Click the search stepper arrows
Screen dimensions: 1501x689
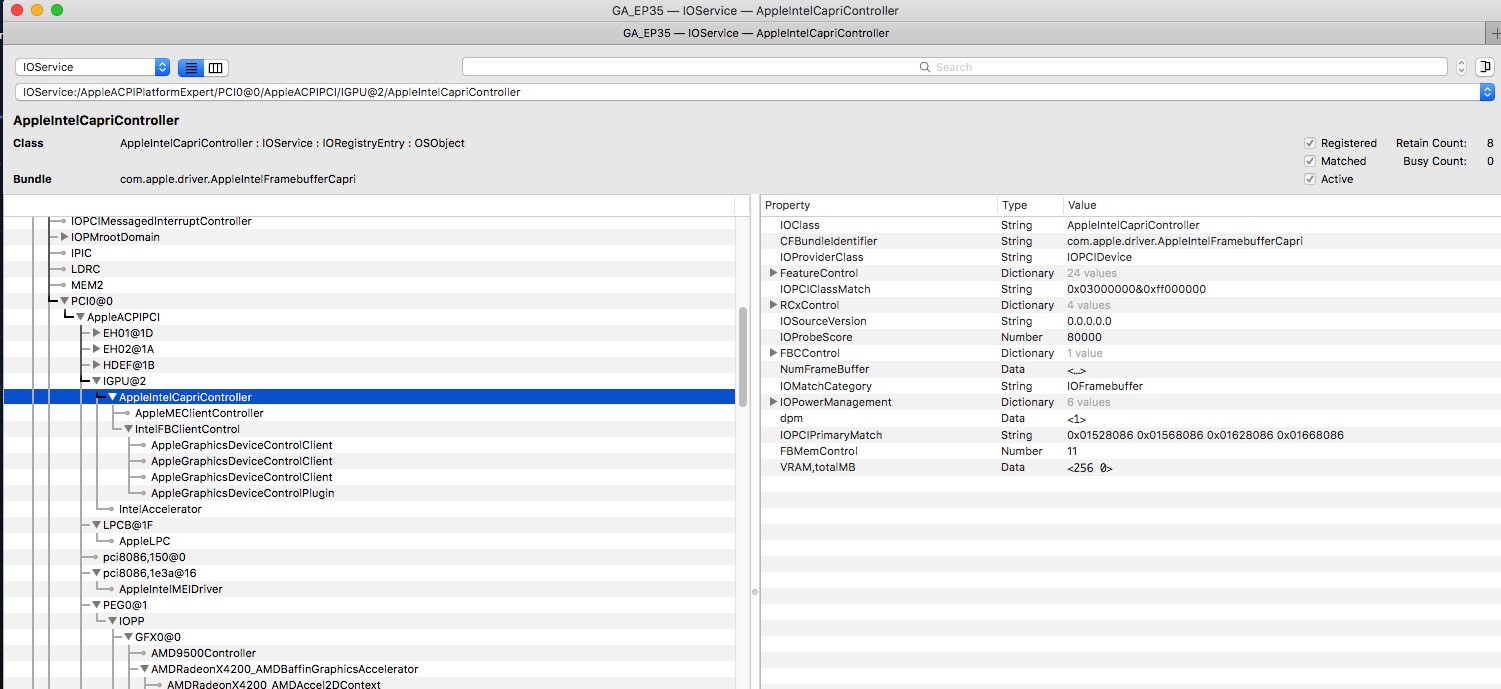(x=1461, y=67)
